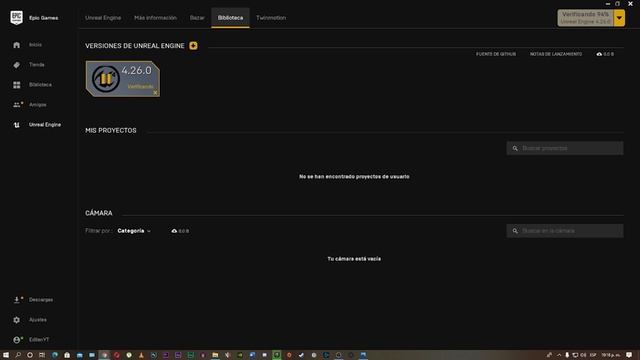Click the taskbar clock
This screenshot has width=640, height=360.
pos(611,355)
